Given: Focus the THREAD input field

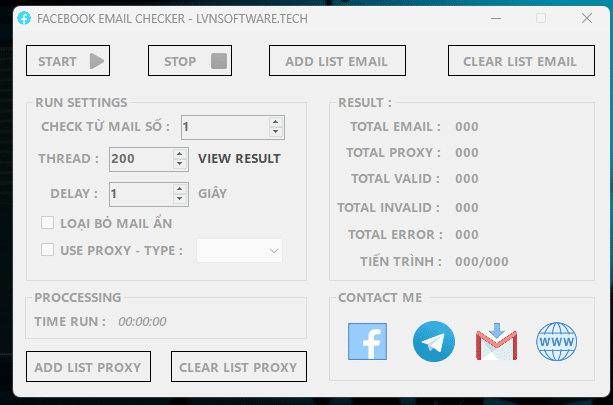Looking at the screenshot, I should click(x=142, y=159).
